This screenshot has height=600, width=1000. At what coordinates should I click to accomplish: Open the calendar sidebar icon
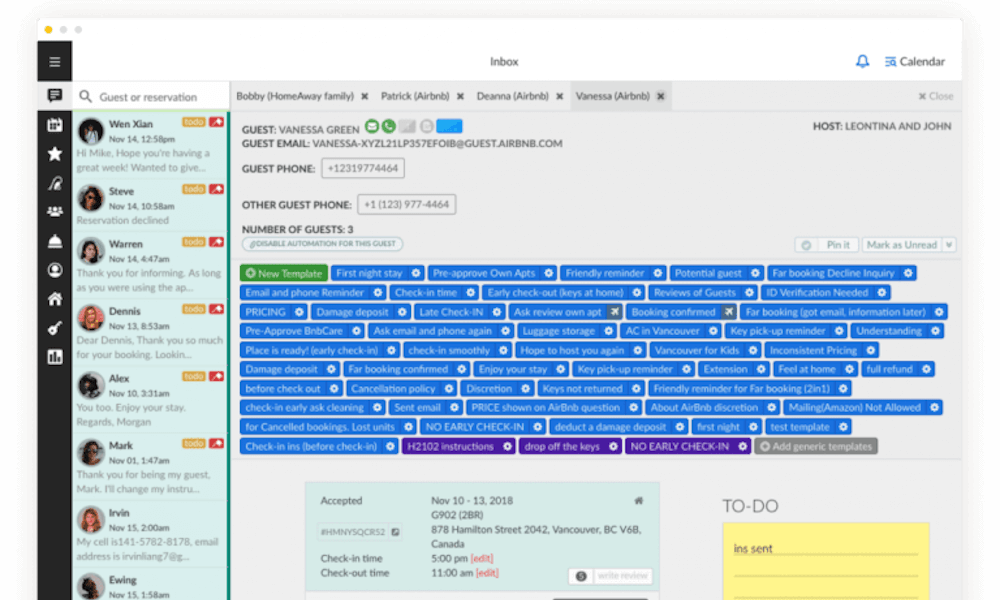(55, 125)
